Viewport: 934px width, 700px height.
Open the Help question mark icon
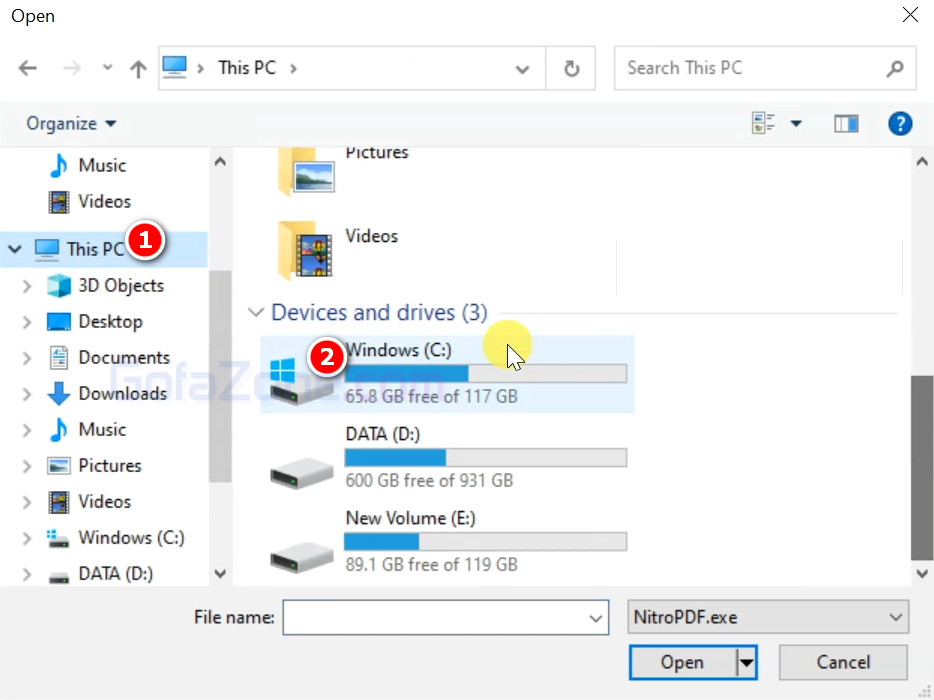point(899,123)
